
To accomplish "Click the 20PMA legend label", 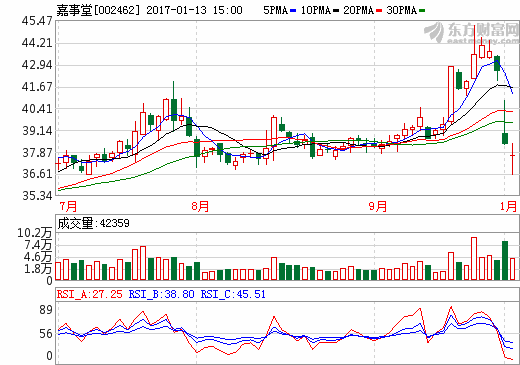I will tap(359, 10).
